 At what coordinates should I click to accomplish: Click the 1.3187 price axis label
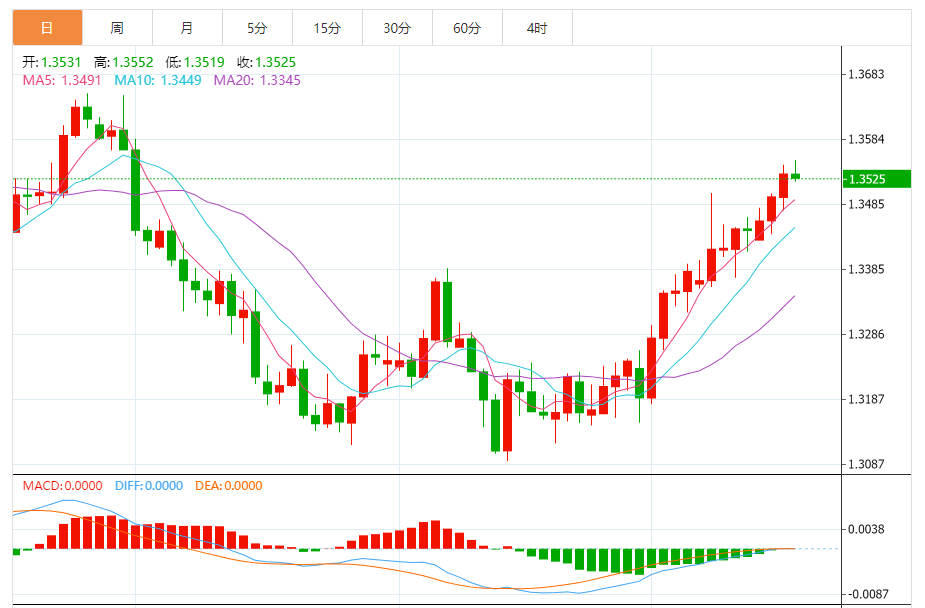(x=866, y=399)
